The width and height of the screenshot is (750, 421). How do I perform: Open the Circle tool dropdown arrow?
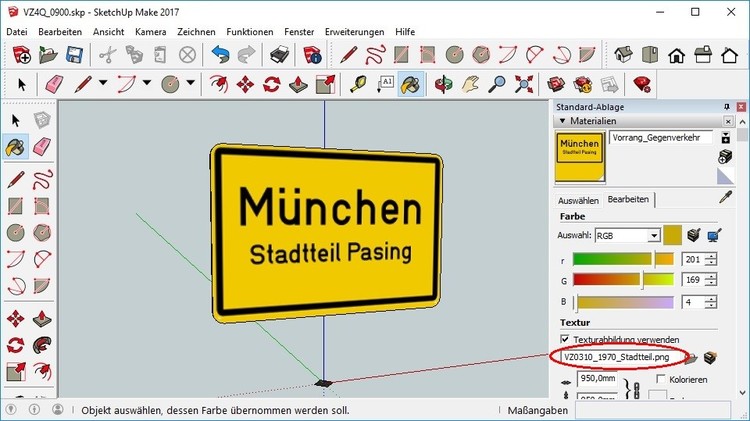[x=190, y=83]
